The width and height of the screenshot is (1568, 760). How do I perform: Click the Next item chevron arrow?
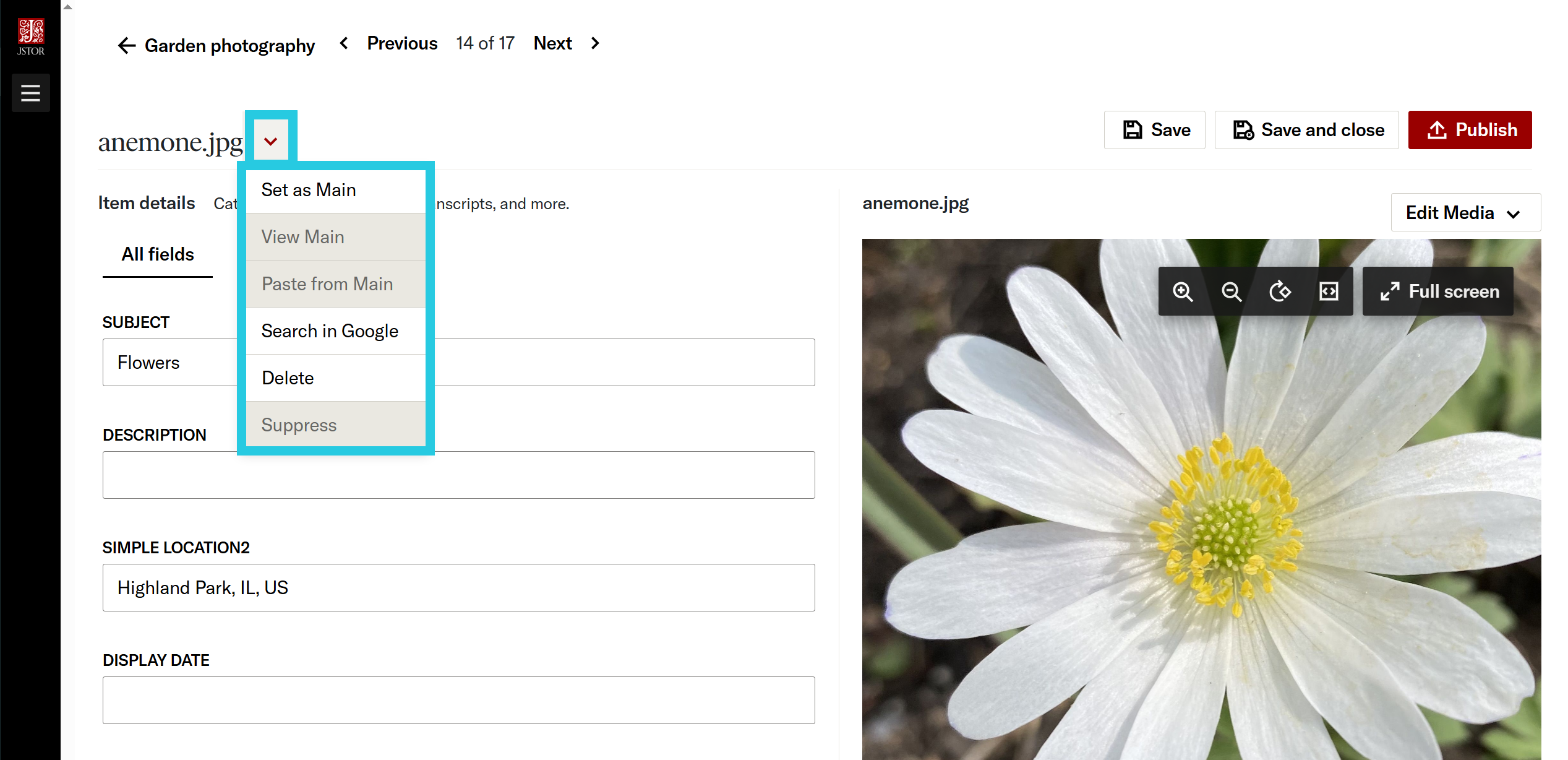coord(595,43)
